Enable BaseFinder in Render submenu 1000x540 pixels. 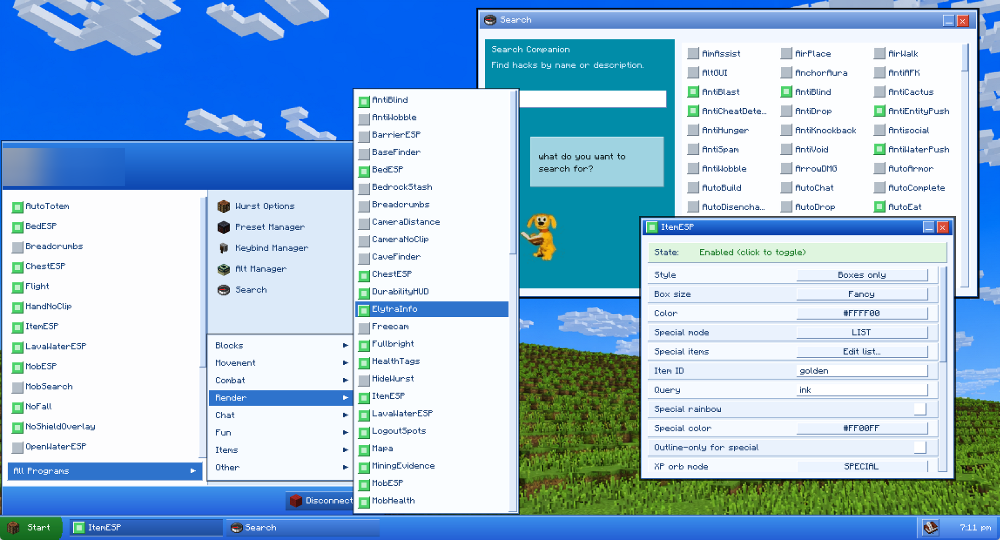(x=364, y=153)
